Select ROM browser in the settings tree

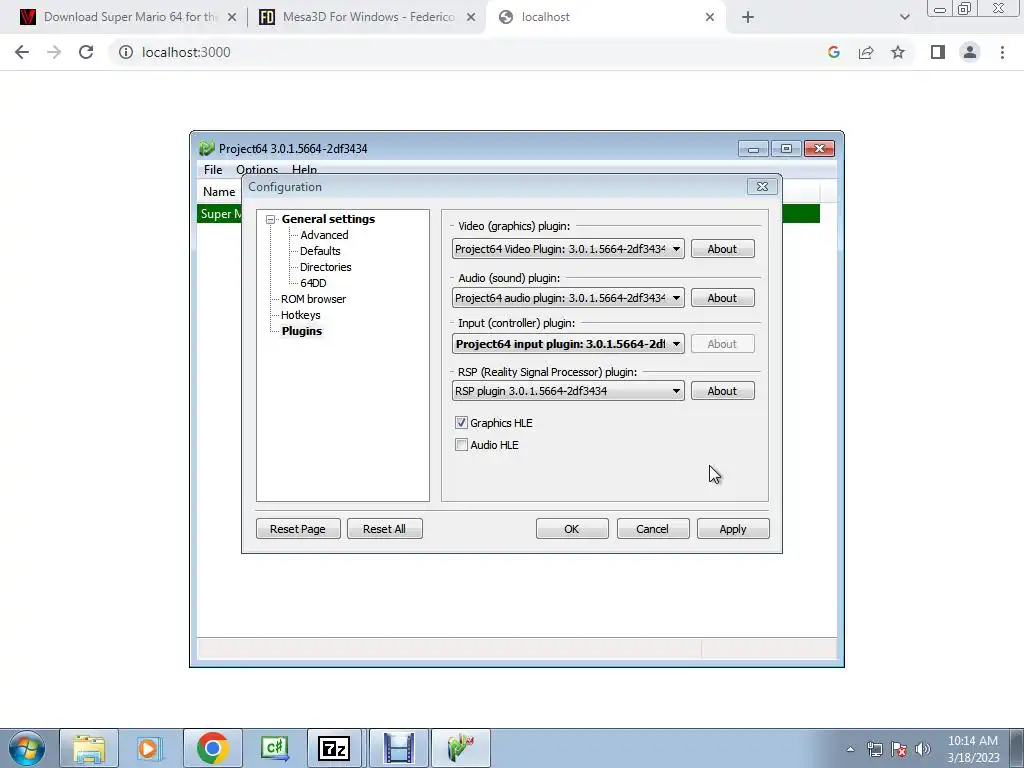click(313, 299)
